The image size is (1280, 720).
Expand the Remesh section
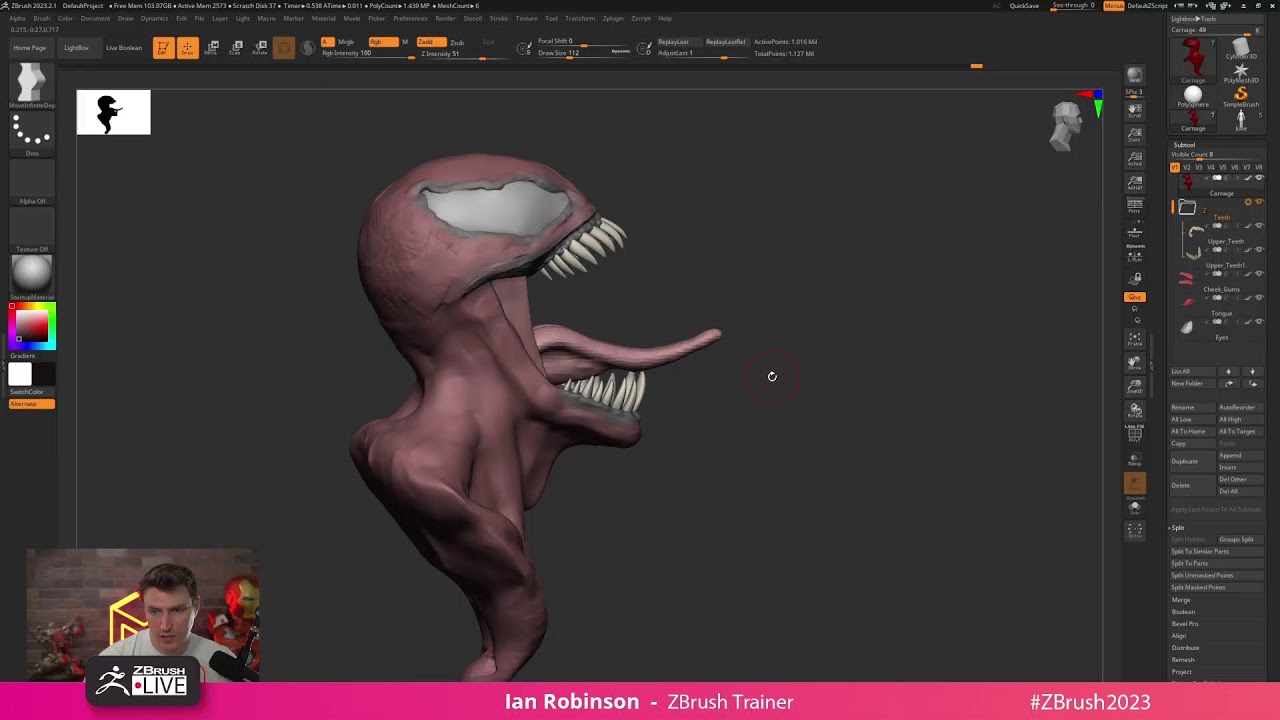tap(1183, 660)
